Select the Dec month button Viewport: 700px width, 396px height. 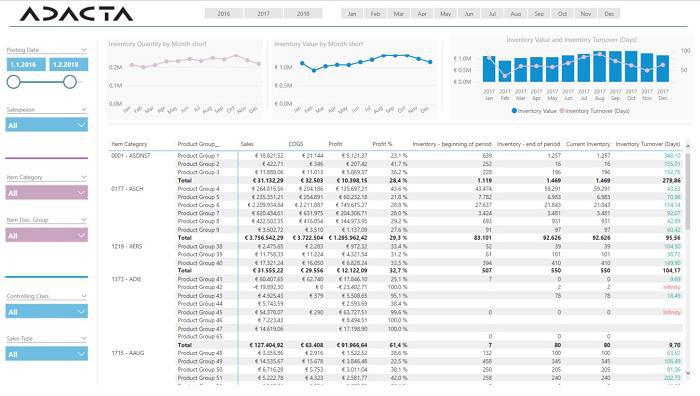[x=609, y=14]
